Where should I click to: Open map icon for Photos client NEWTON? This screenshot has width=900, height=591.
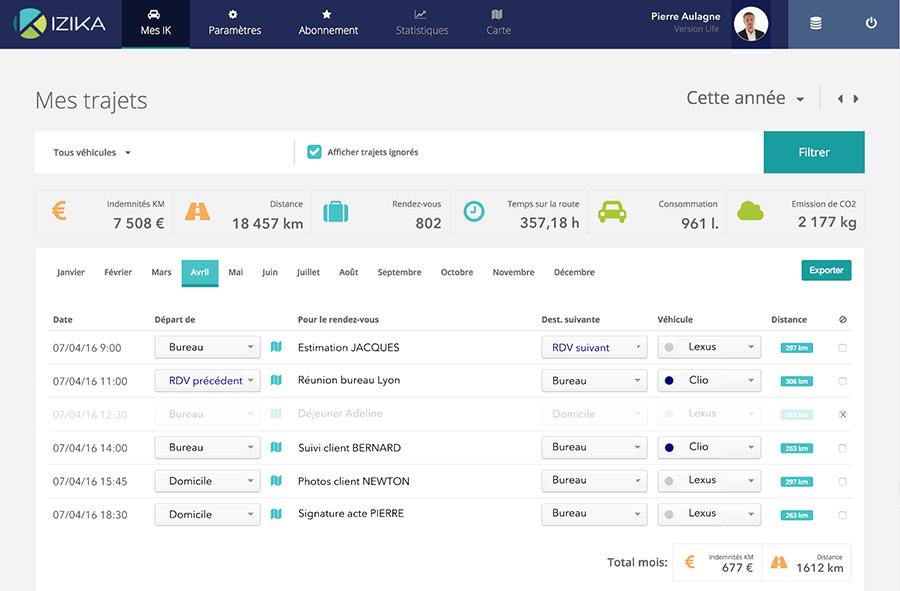[x=277, y=481]
